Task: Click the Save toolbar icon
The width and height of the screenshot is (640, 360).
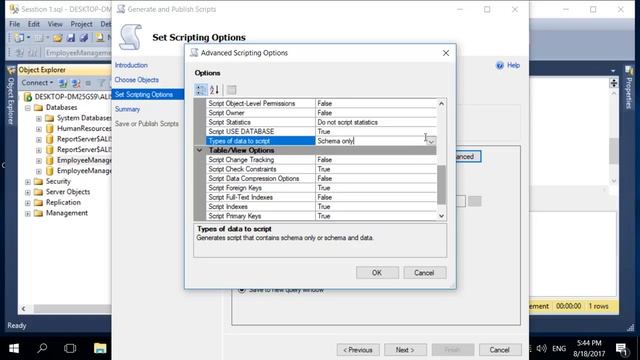Action: (71, 38)
